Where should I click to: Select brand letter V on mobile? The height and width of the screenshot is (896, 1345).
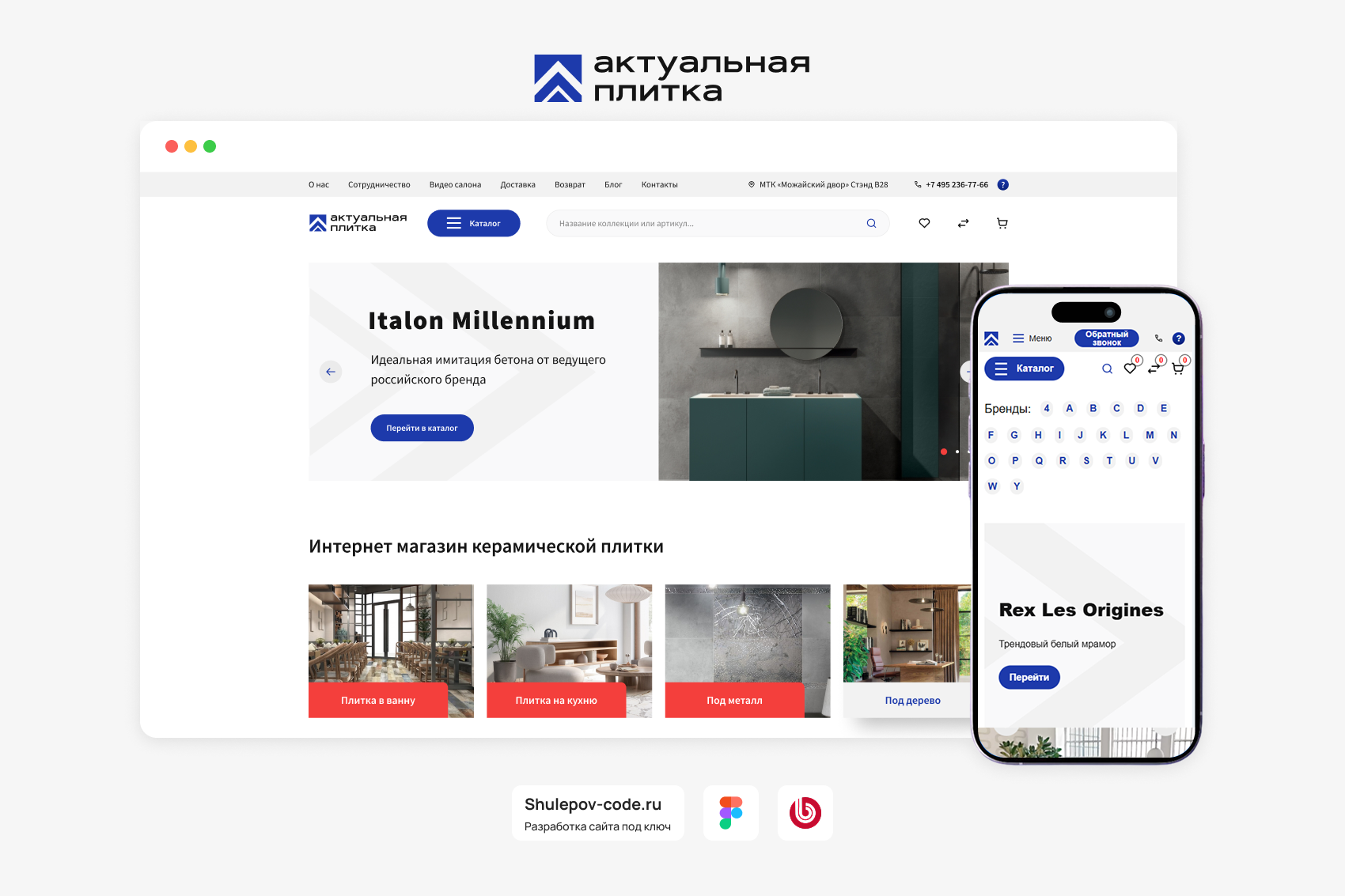pyautogui.click(x=1155, y=461)
